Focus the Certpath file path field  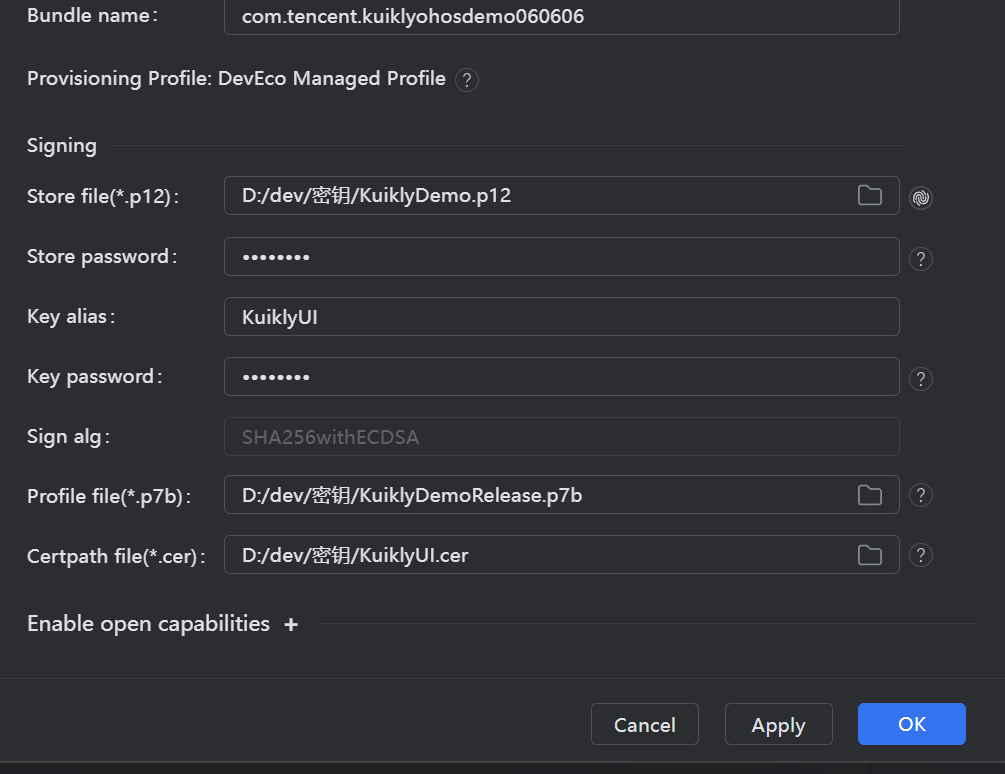561,555
